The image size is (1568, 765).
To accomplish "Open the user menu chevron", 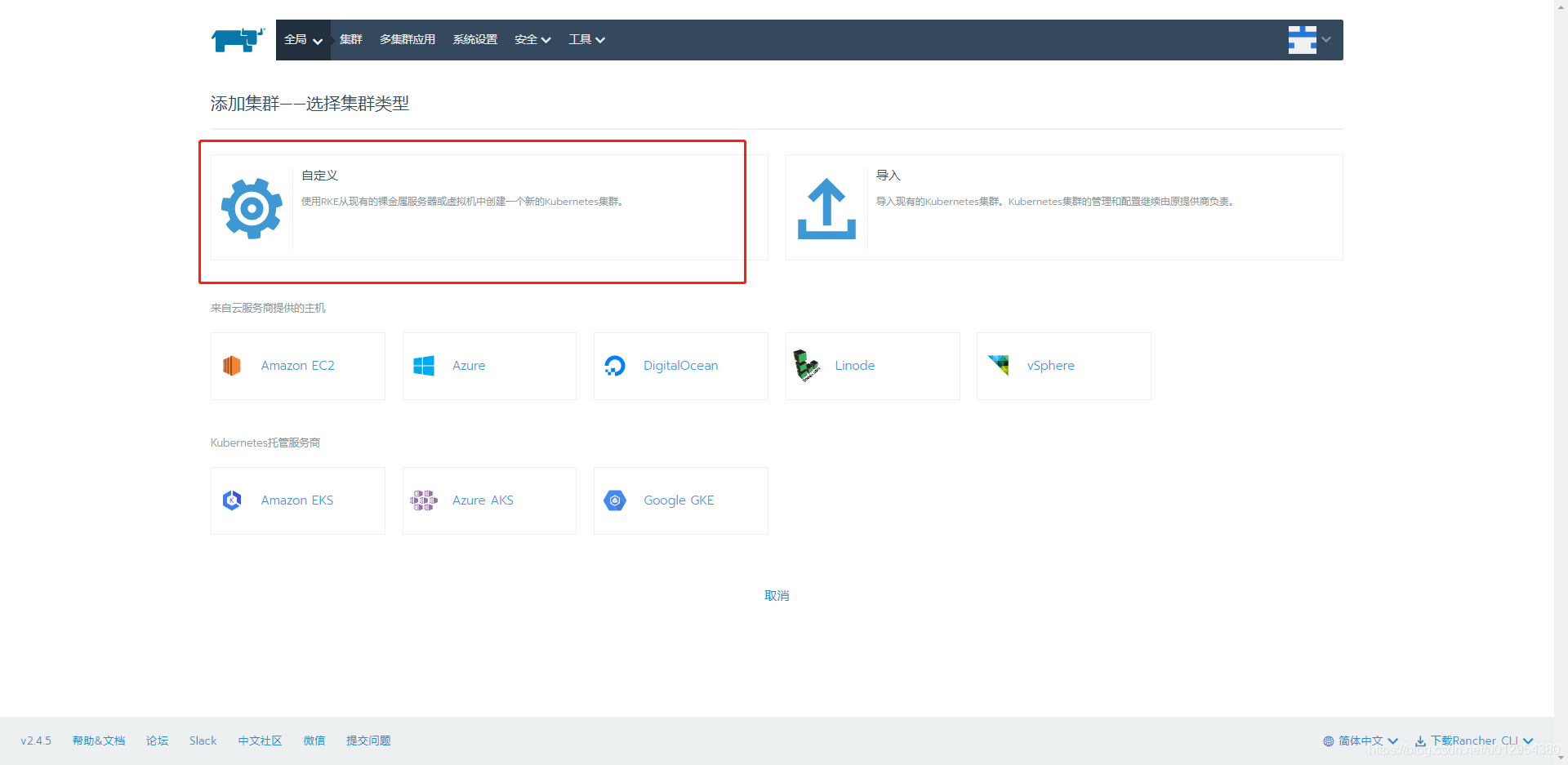I will coord(1326,39).
